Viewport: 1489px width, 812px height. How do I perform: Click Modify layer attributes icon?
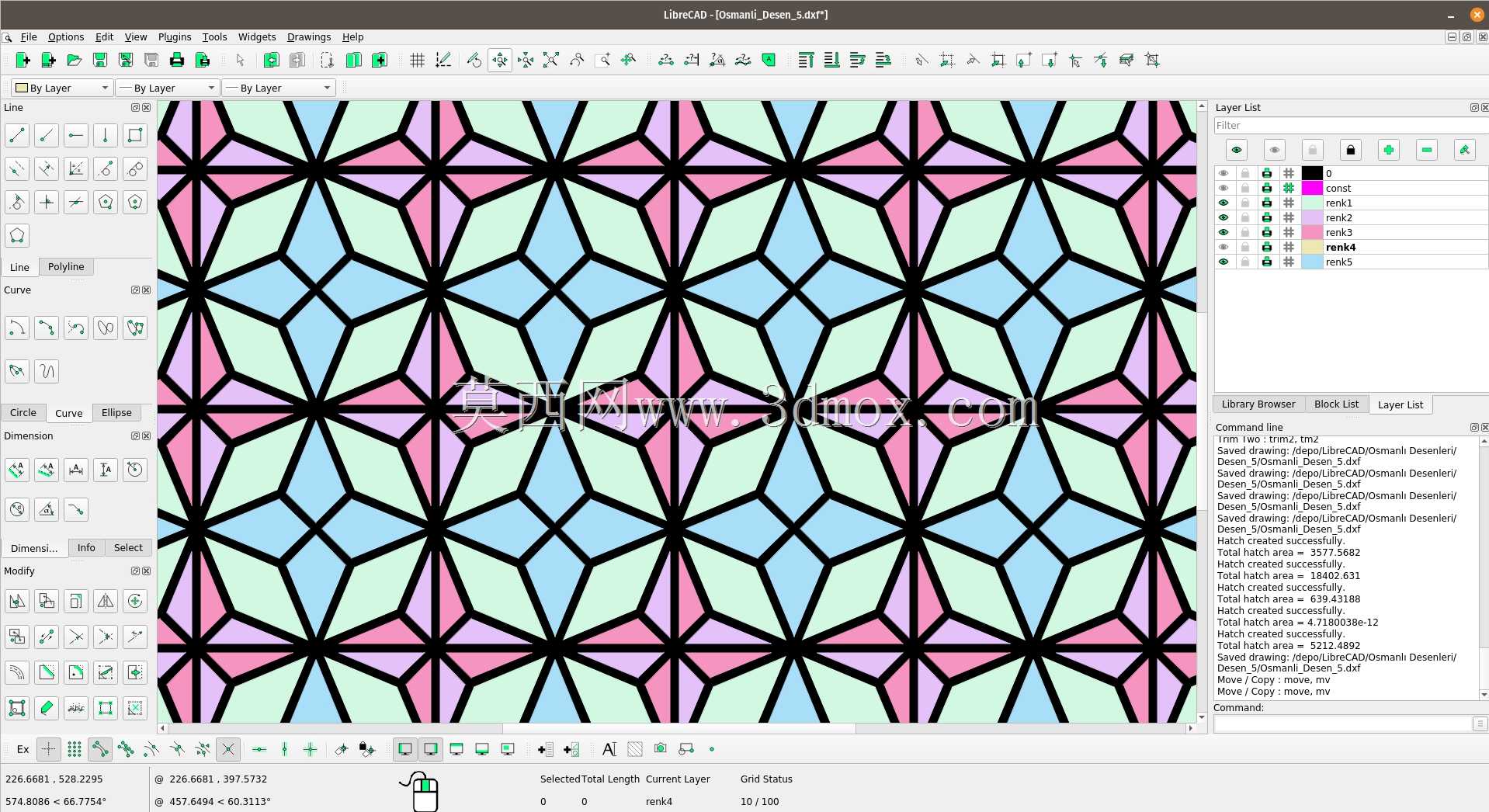pos(1465,150)
